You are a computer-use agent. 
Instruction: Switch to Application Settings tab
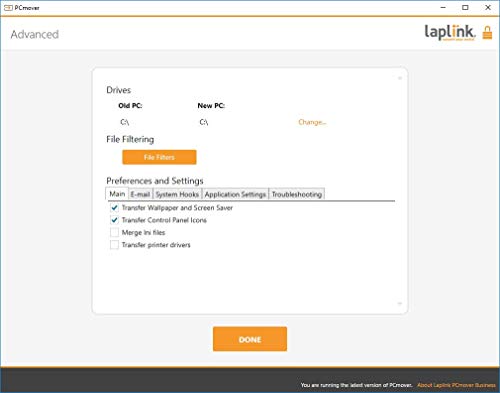[x=235, y=194]
